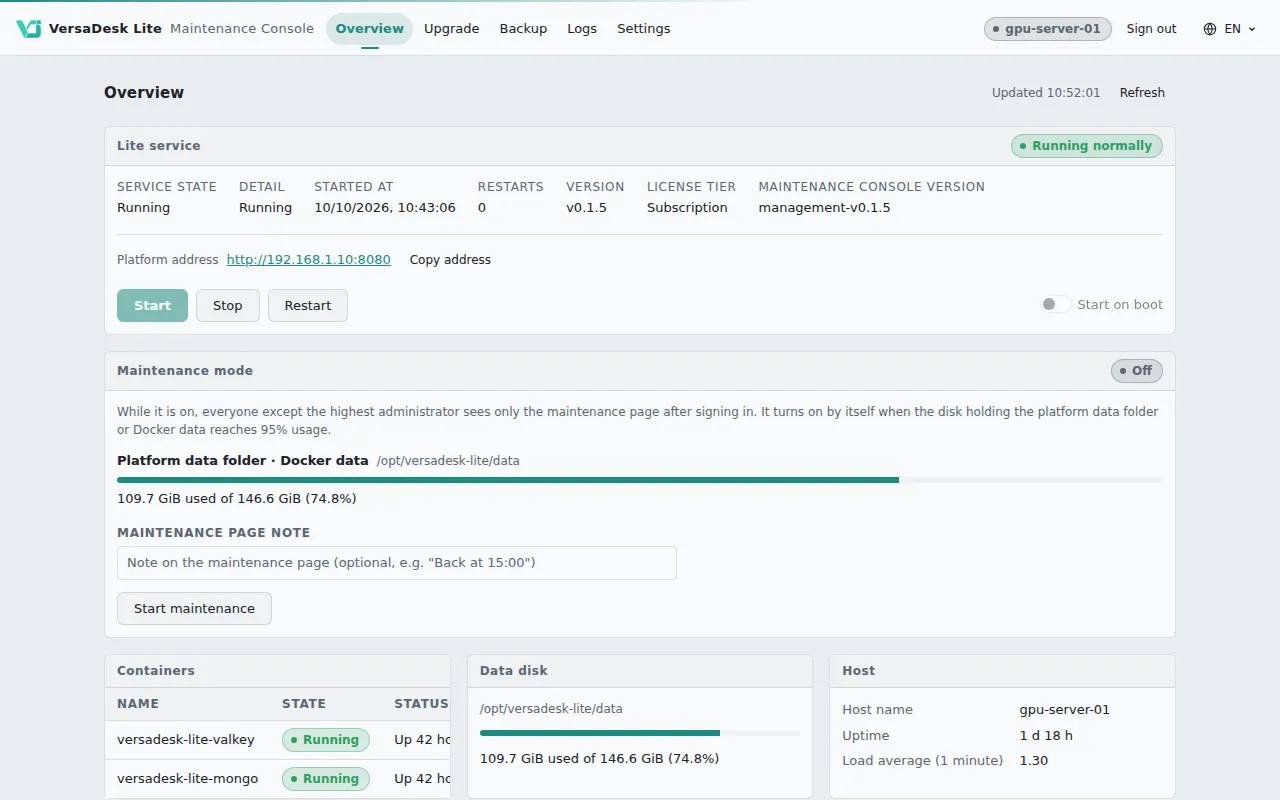Image resolution: width=1280 pixels, height=800 pixels.
Task: Toggle the Start on boot switch
Action: (1055, 305)
